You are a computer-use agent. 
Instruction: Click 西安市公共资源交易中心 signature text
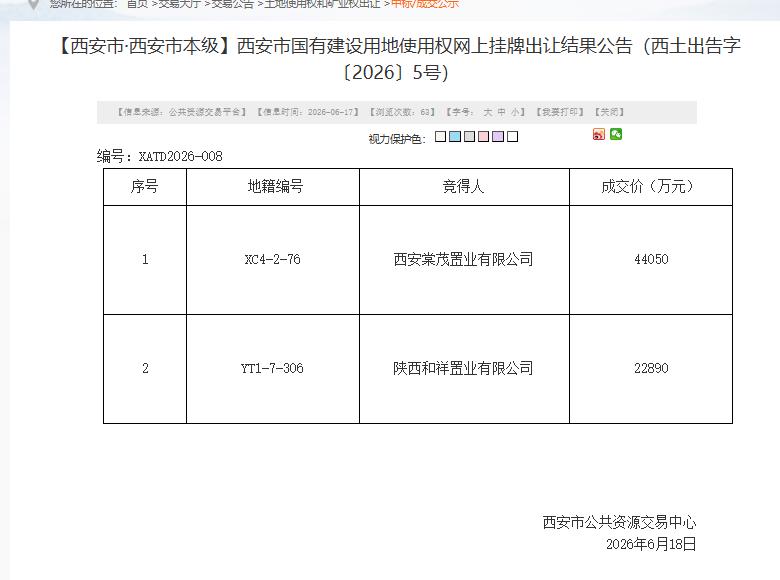pos(619,522)
